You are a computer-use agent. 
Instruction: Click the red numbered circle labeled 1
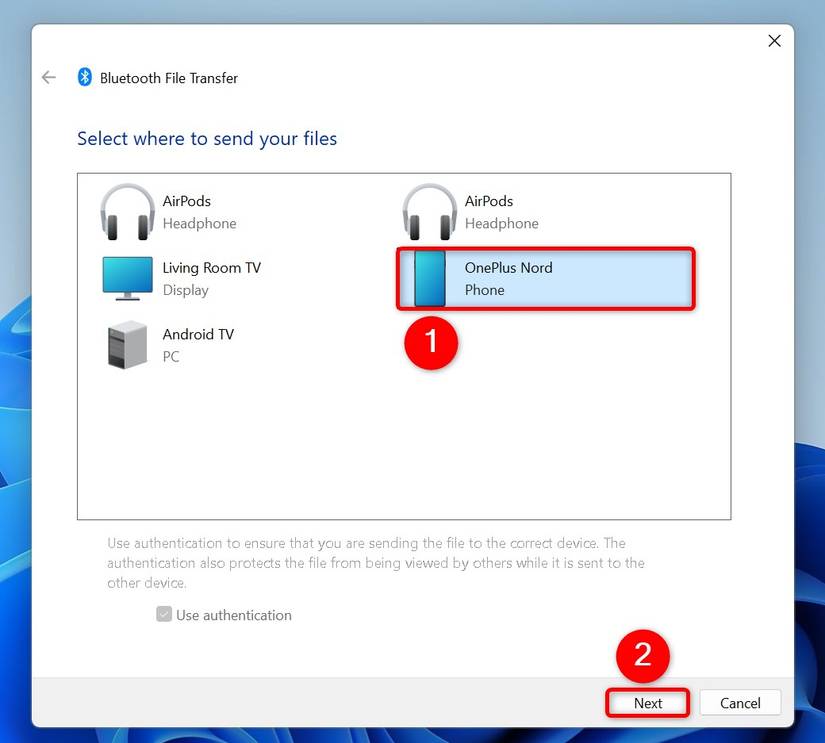click(x=431, y=343)
